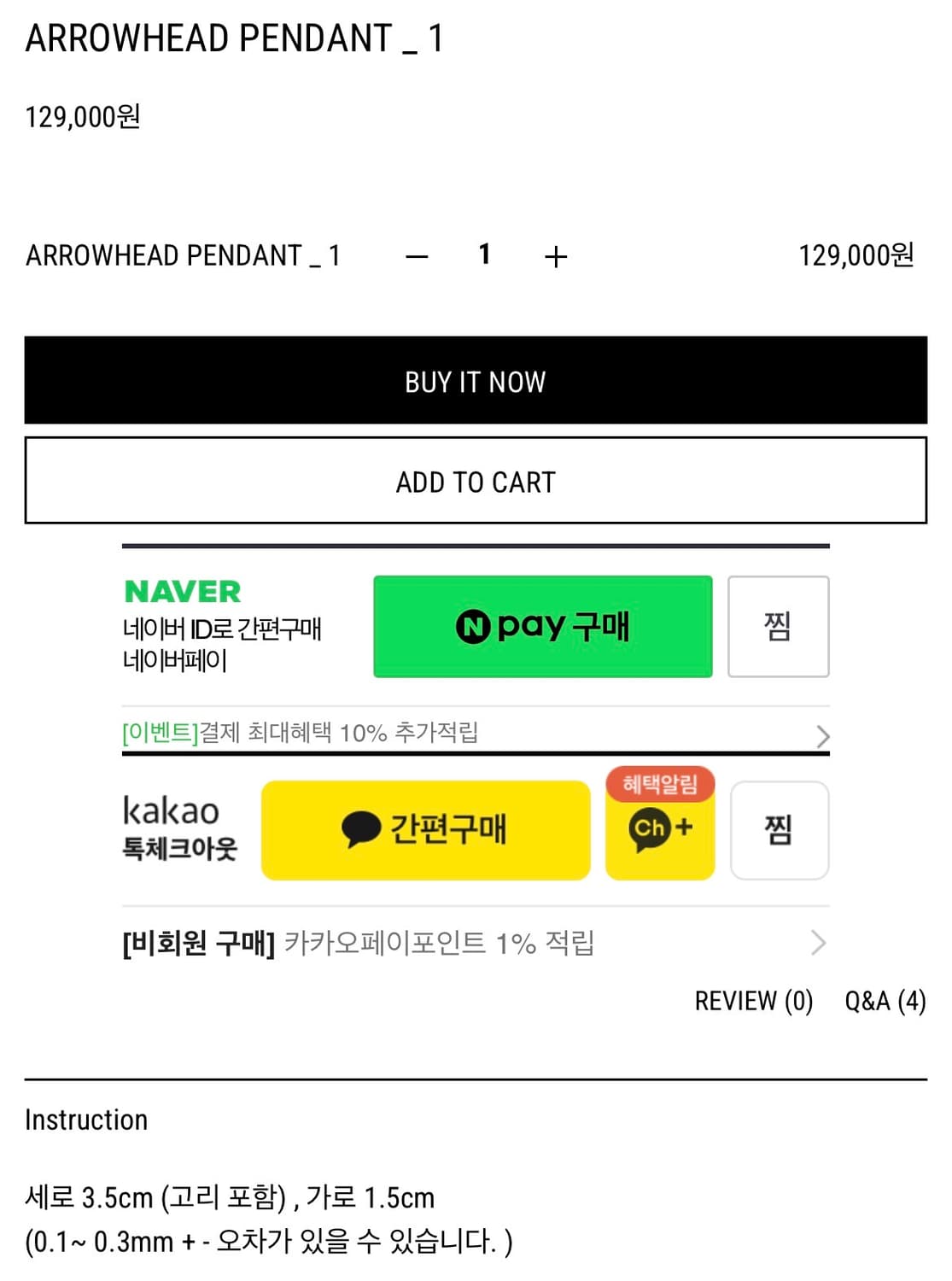The image size is (952, 1281).
Task: Click the Naver wishlist 찜 button
Action: click(778, 626)
